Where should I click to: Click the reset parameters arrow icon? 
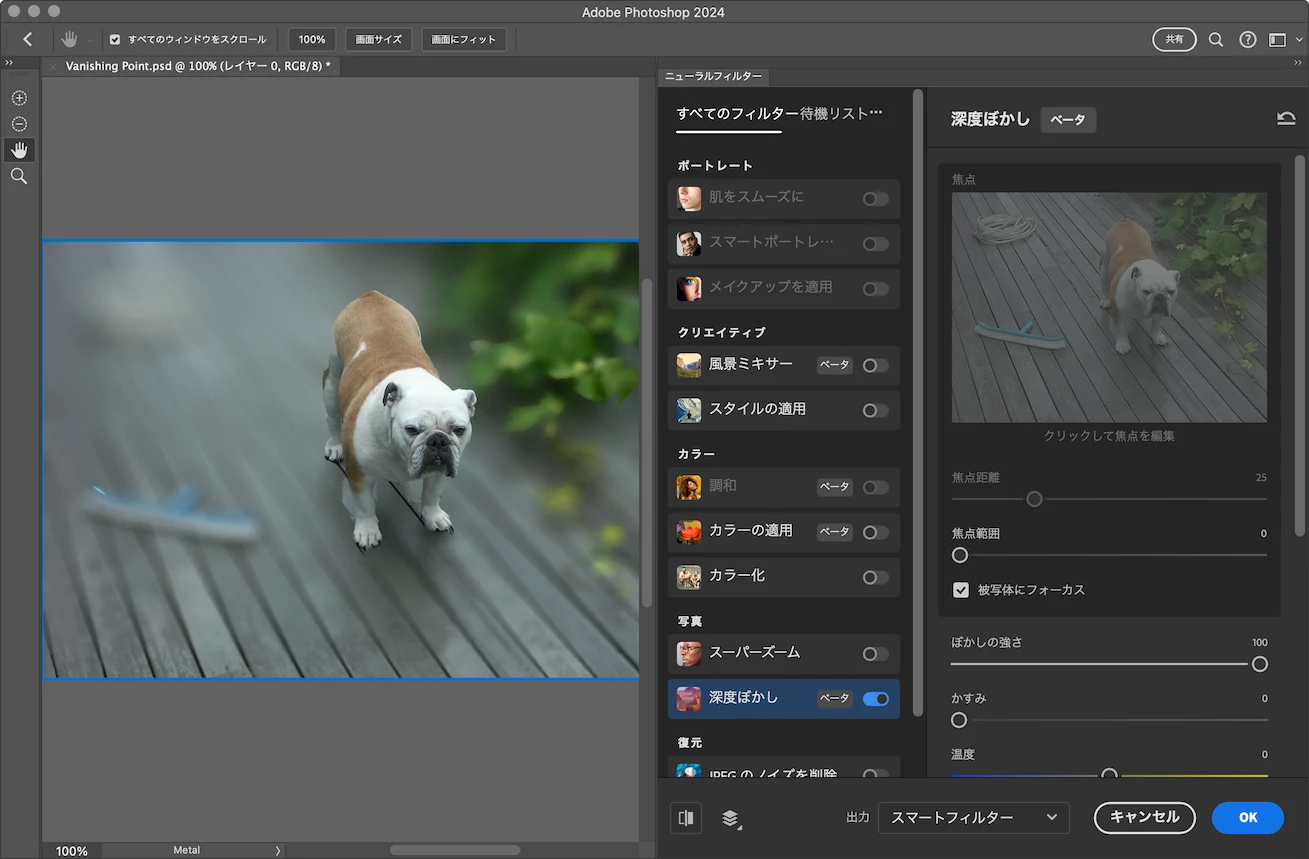(1286, 119)
